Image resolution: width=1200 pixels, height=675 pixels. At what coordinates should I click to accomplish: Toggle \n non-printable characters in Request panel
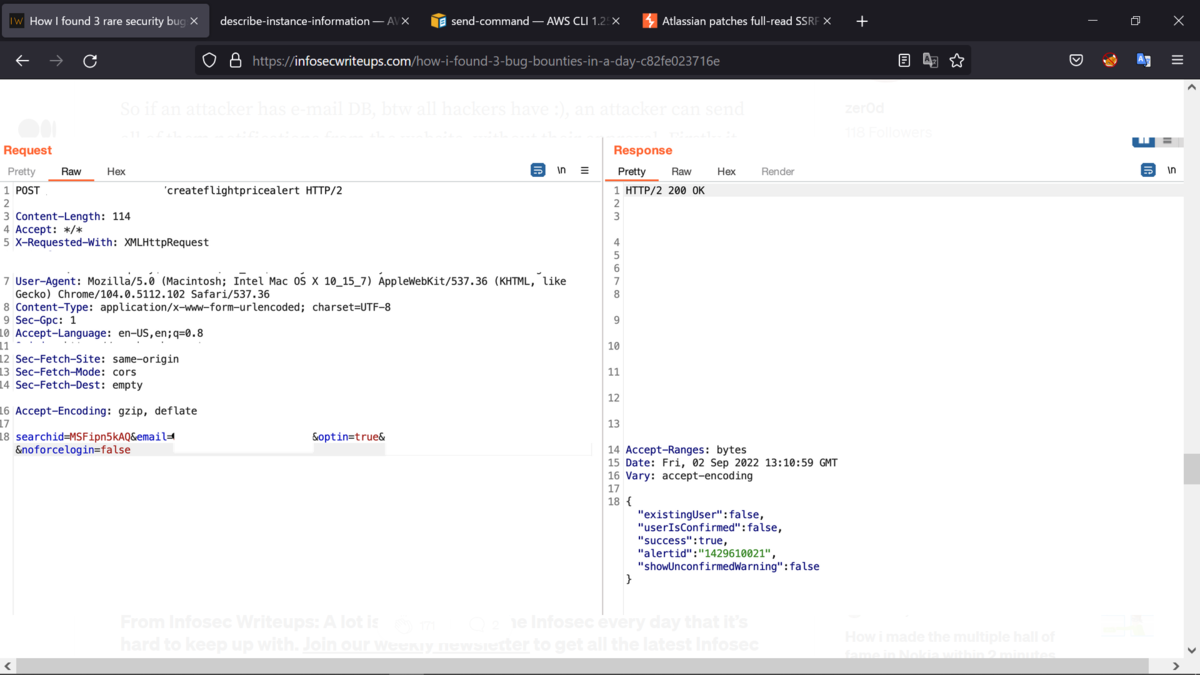point(562,170)
